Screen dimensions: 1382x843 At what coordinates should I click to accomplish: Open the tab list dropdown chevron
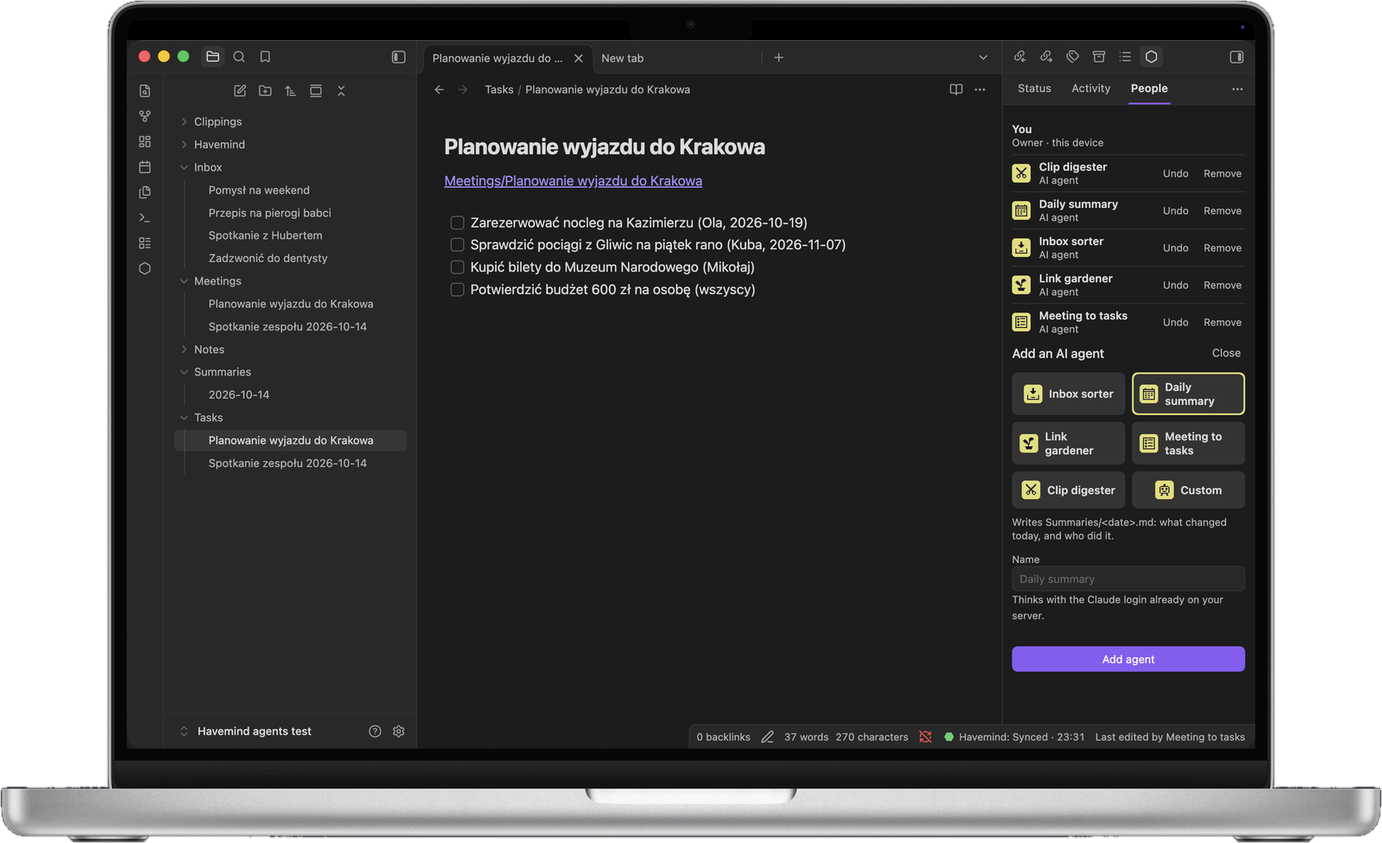(983, 58)
